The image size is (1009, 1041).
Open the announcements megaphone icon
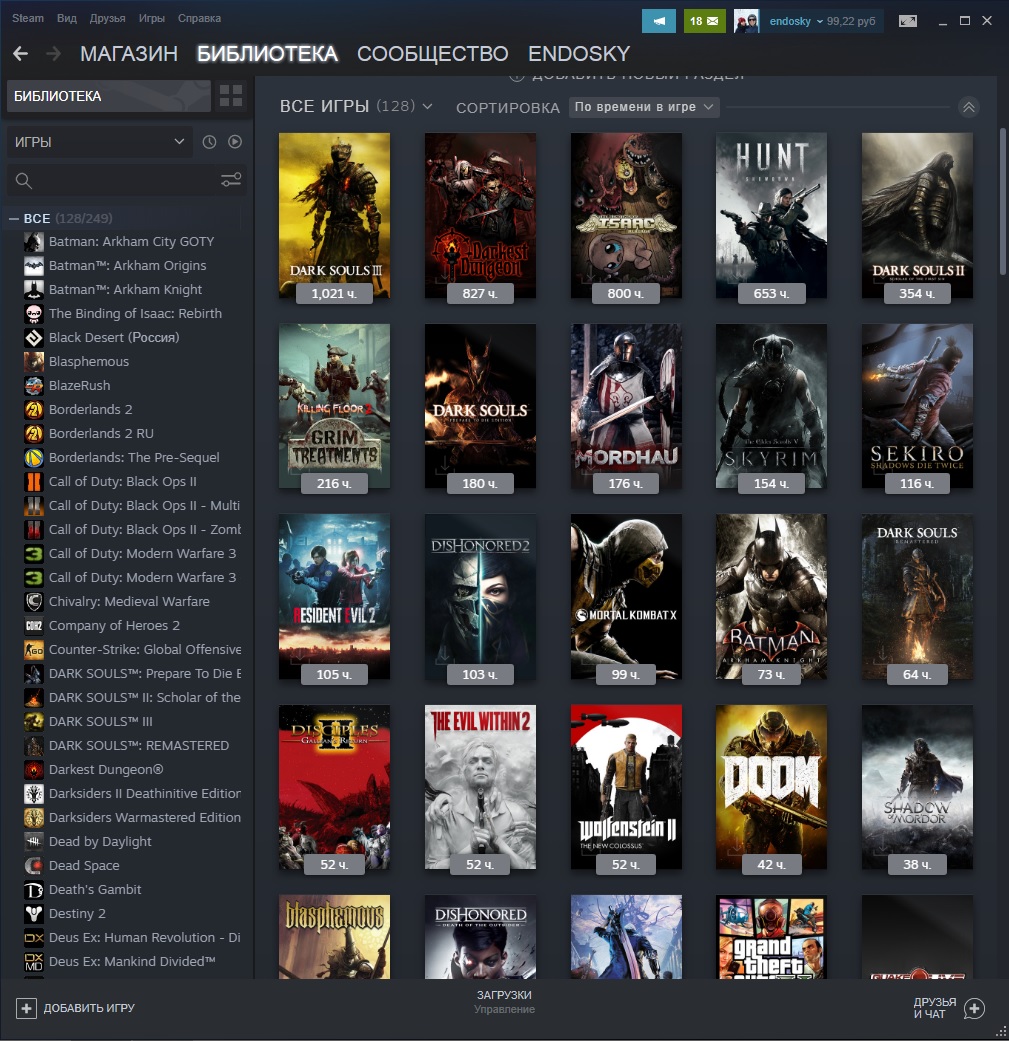[x=659, y=21]
